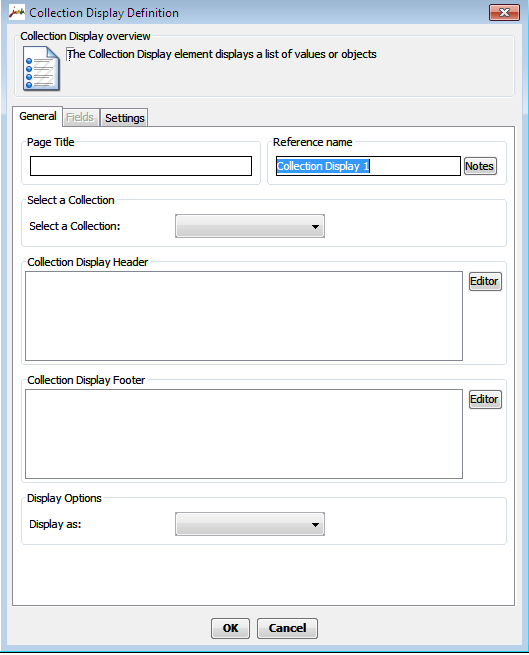Click inside the Page Title field
Image resolution: width=529 pixels, height=655 pixels.
[x=141, y=166]
